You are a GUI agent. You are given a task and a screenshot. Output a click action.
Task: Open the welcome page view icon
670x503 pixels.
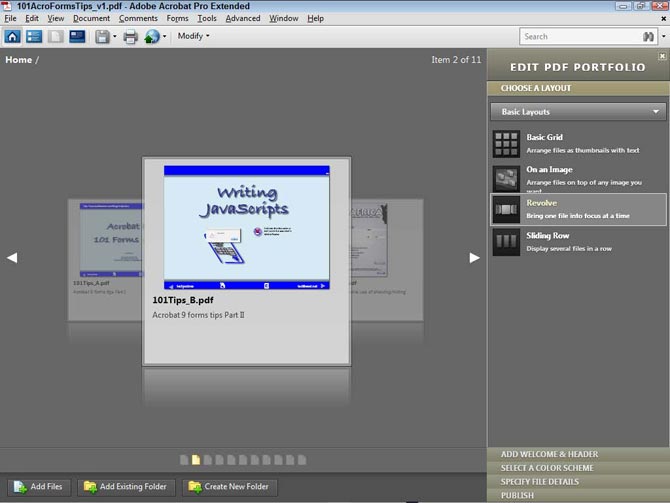pos(77,37)
